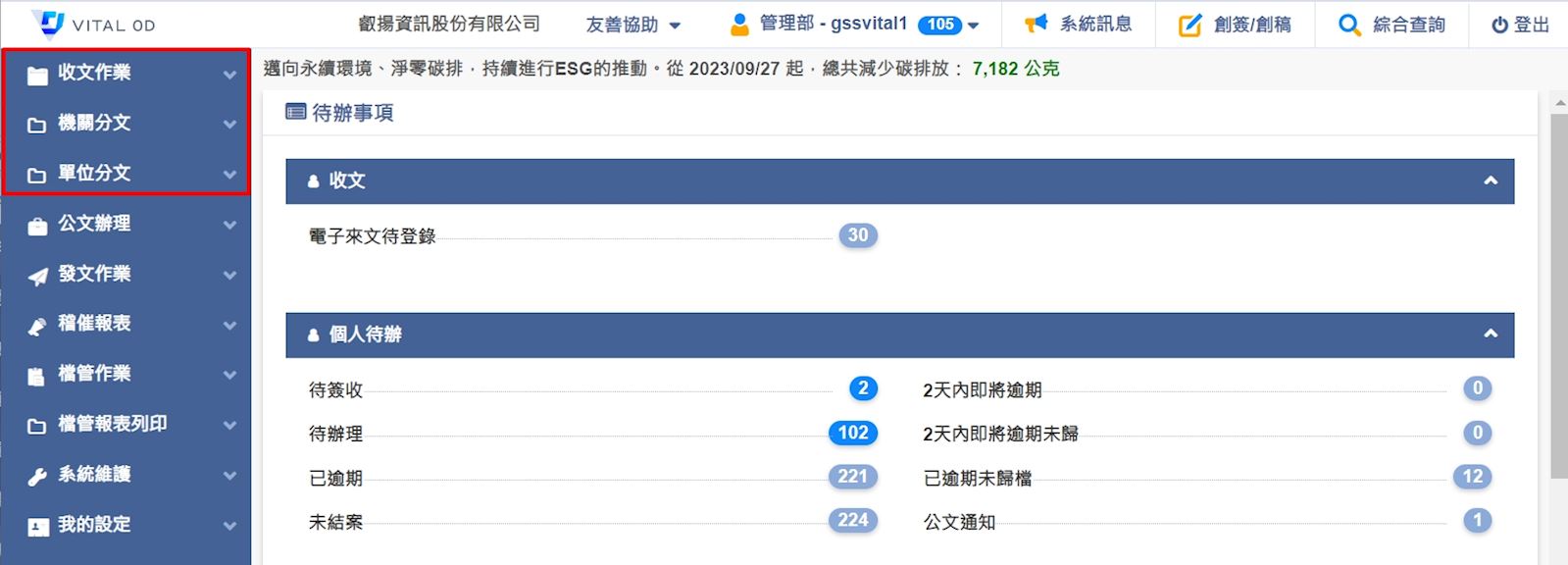
Task: Open the 已逾期未歸檔 item
Action: [977, 479]
